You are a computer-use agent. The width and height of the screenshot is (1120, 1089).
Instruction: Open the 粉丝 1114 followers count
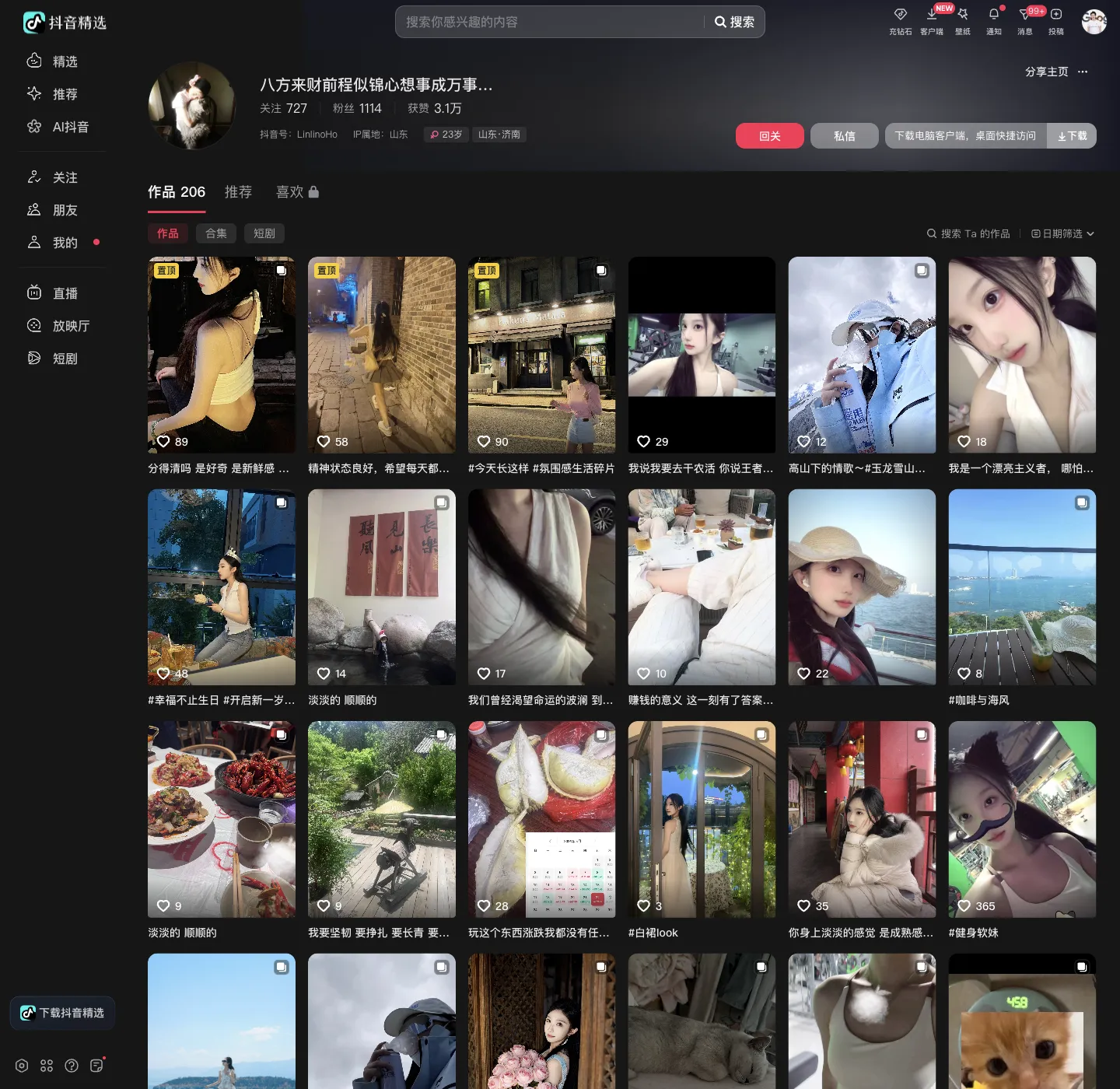pyautogui.click(x=357, y=108)
